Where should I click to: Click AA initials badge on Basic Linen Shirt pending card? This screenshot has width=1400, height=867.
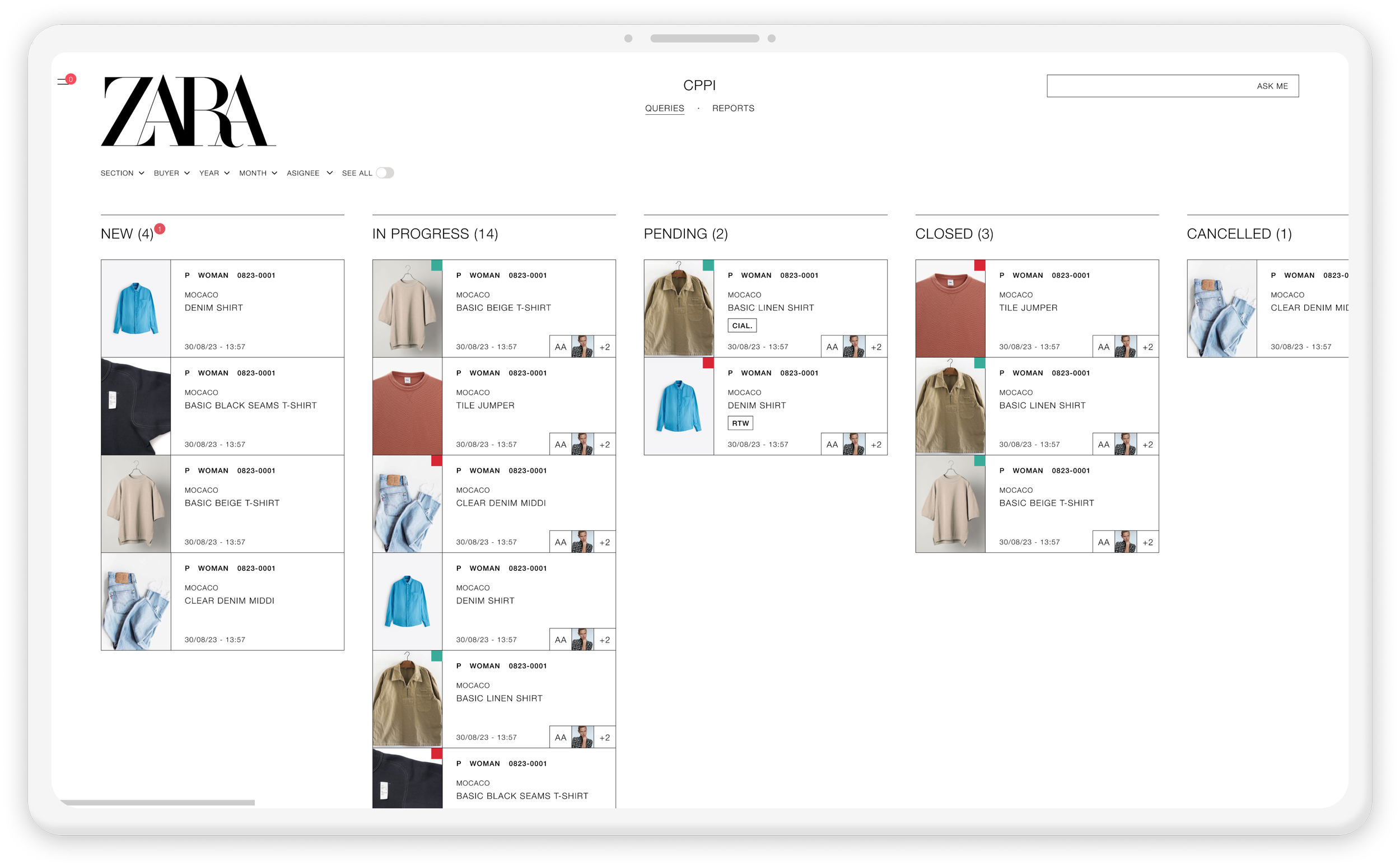[831, 347]
